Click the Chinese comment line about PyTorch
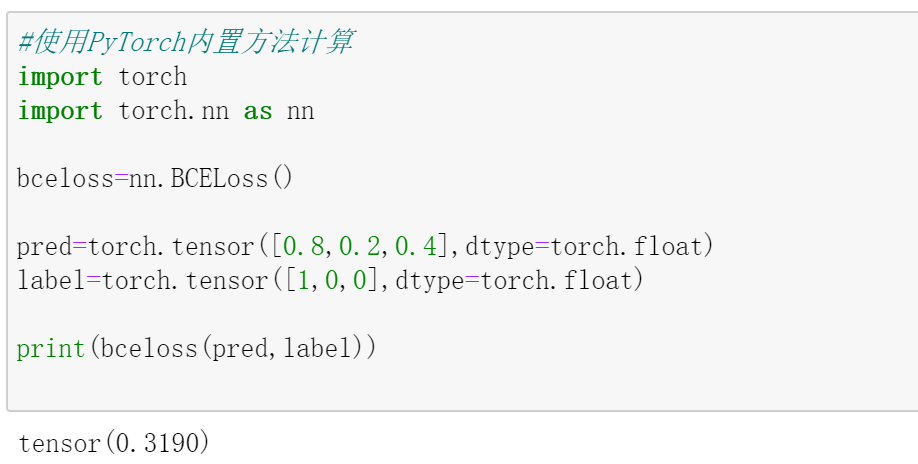The image size is (918, 464). 186,43
